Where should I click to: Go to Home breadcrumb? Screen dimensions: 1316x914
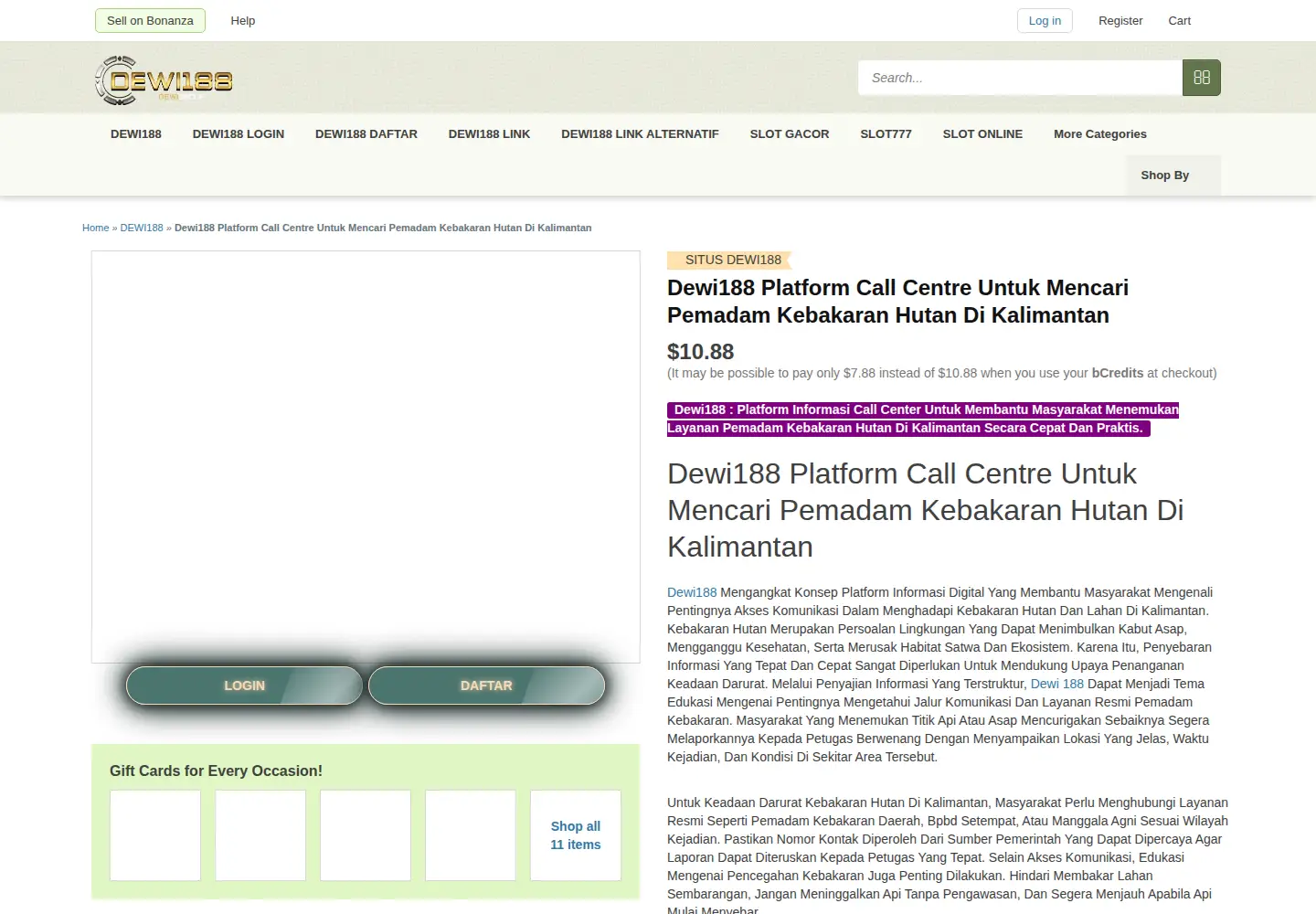tap(95, 228)
